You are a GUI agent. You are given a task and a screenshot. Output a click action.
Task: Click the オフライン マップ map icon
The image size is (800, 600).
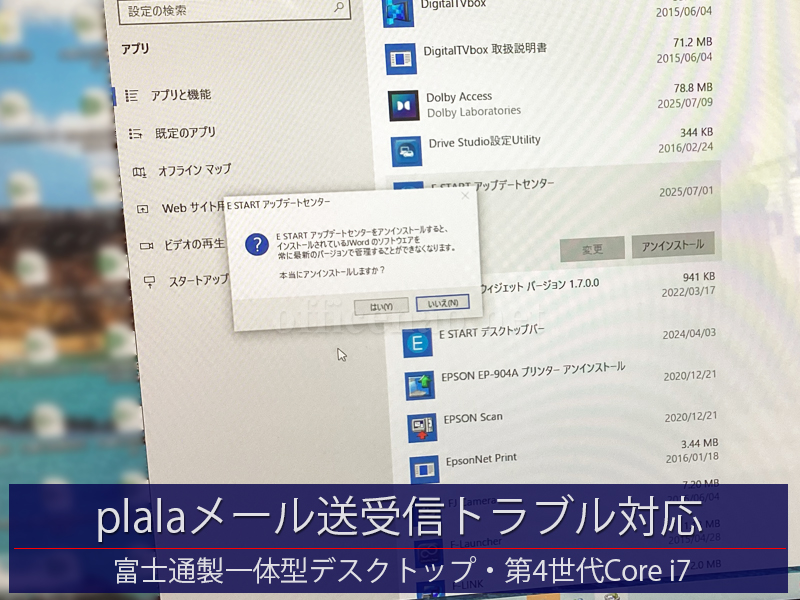[139, 172]
